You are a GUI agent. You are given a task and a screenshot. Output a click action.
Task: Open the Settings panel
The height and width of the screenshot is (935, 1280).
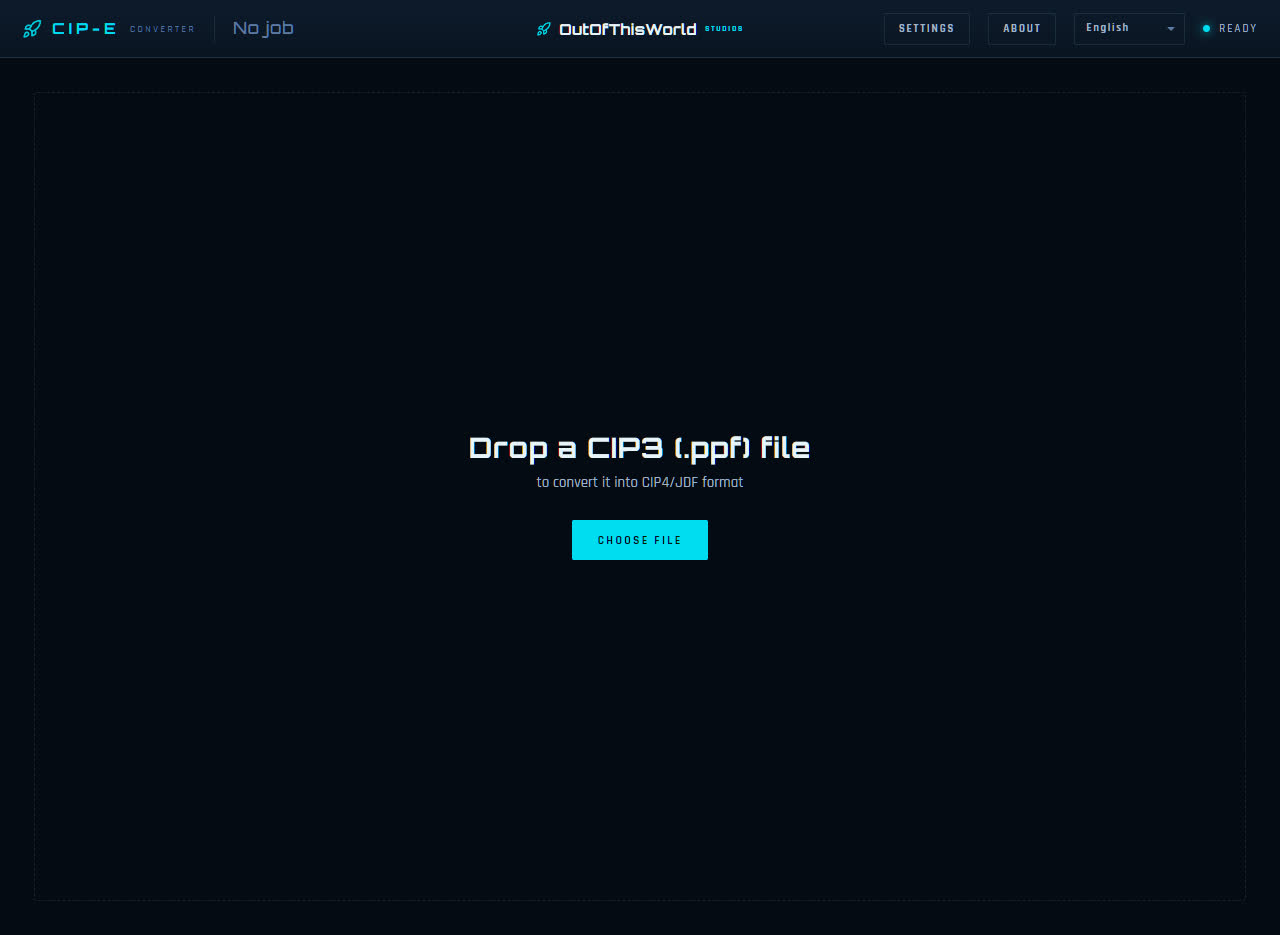(927, 29)
